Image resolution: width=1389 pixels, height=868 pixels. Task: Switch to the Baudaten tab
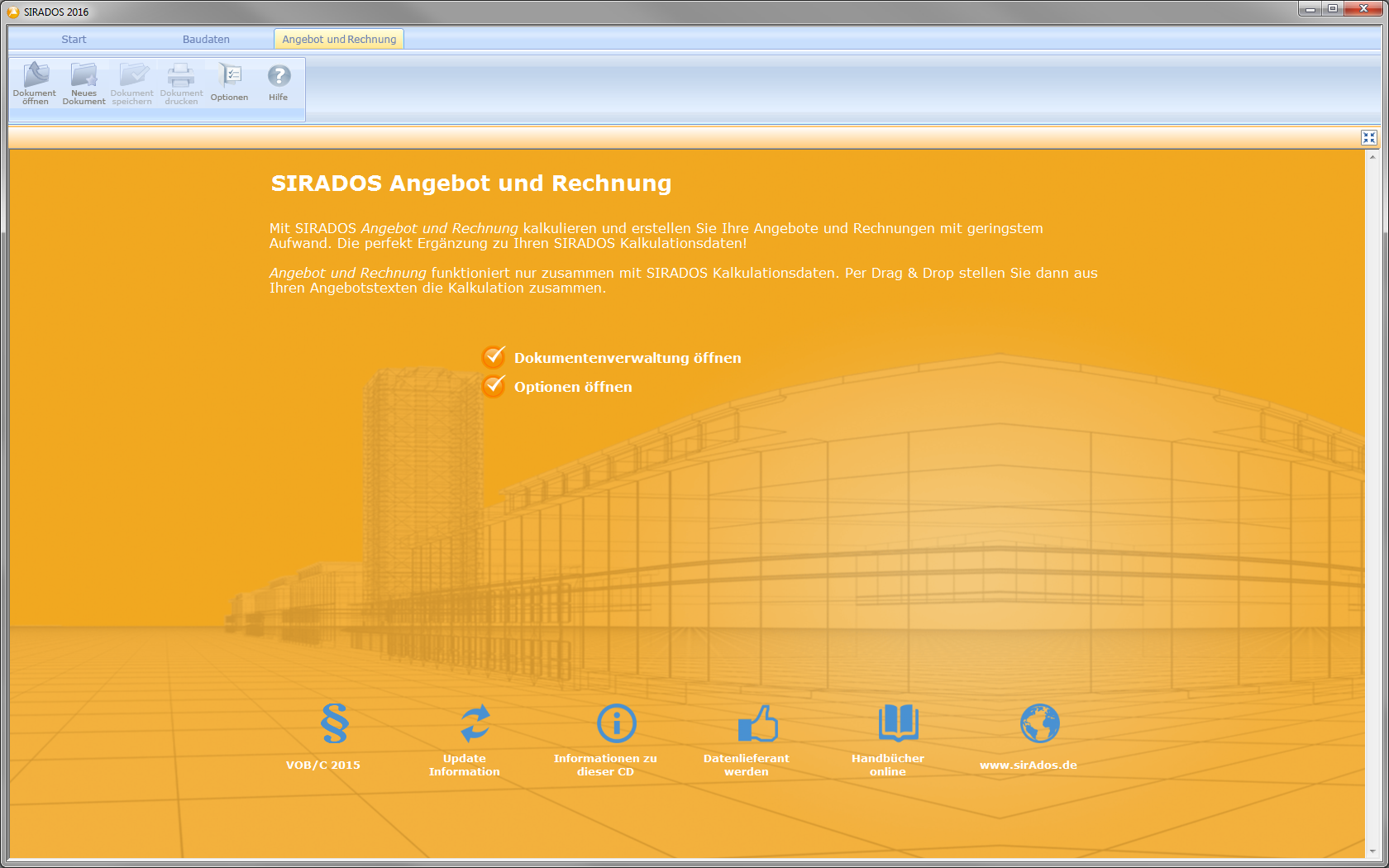(206, 39)
